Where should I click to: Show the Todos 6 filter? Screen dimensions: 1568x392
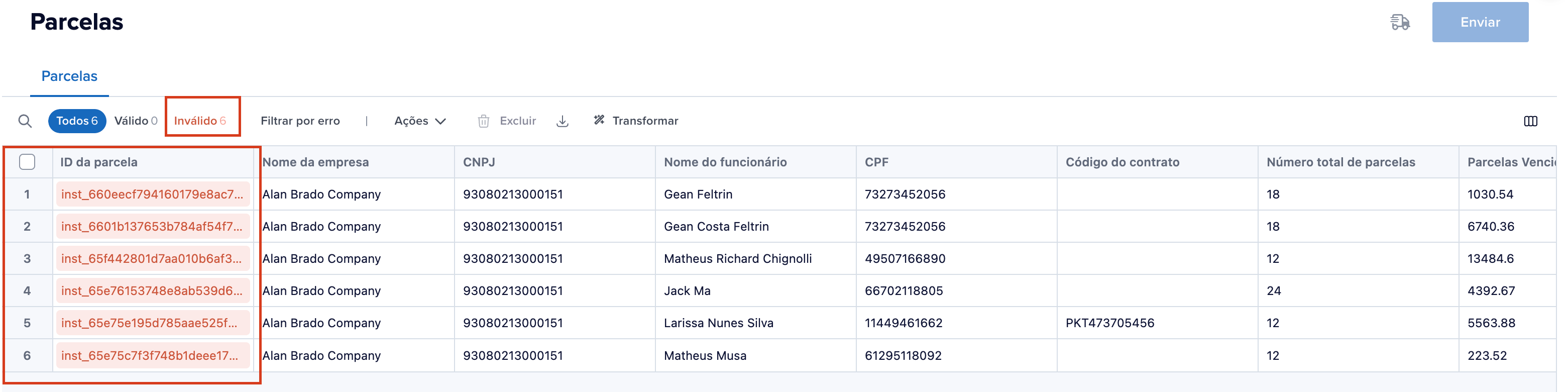click(x=77, y=121)
